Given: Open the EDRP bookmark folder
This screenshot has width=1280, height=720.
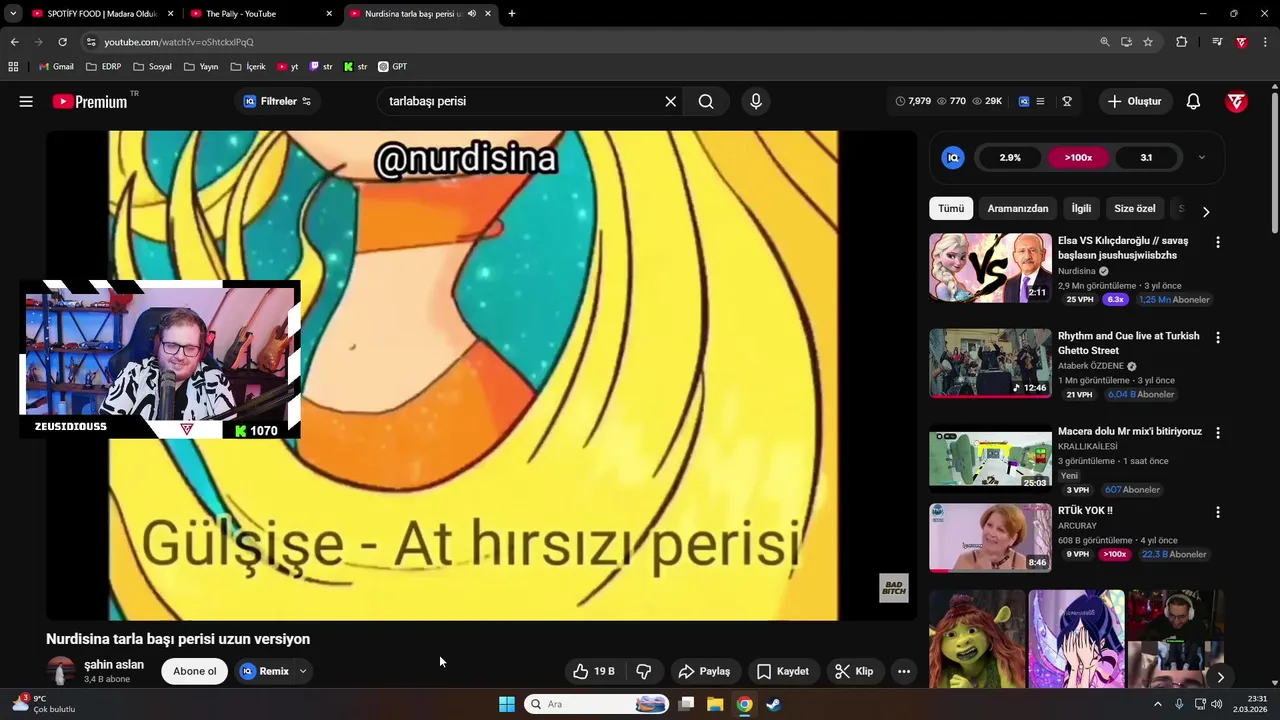Looking at the screenshot, I should 104,67.
